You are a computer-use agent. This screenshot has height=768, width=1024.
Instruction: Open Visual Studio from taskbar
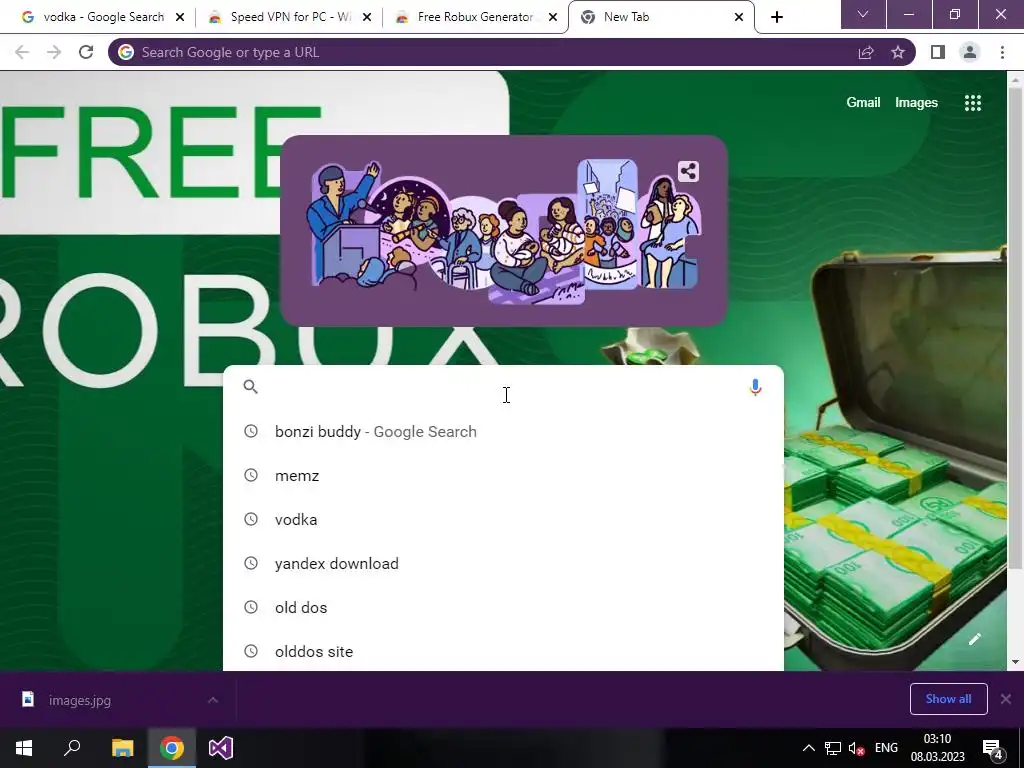click(221, 748)
